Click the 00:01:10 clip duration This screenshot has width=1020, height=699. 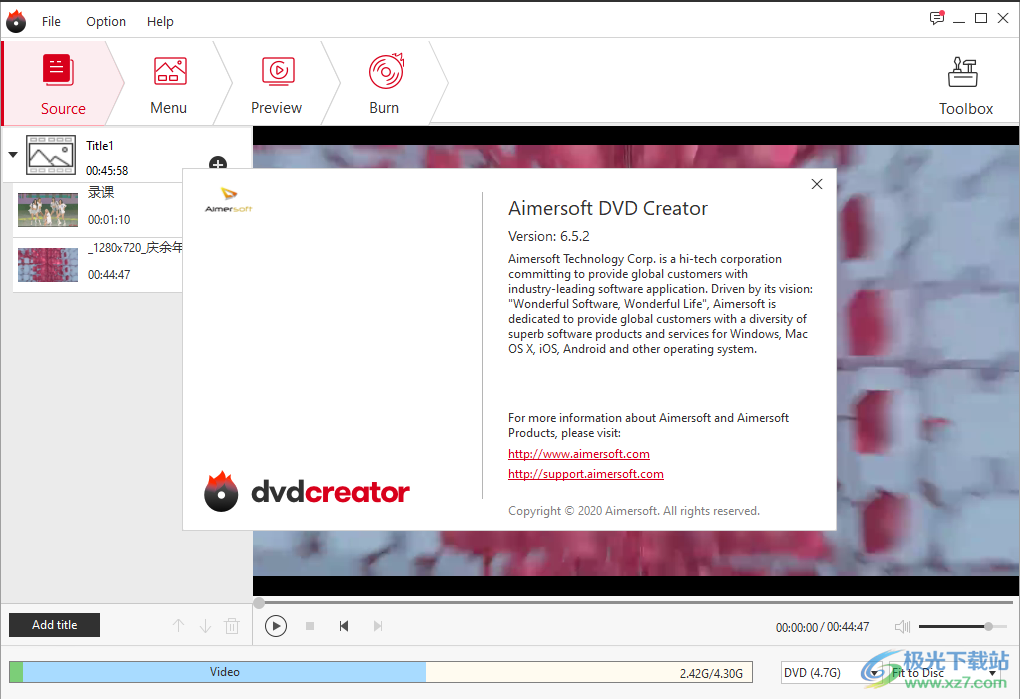109,220
